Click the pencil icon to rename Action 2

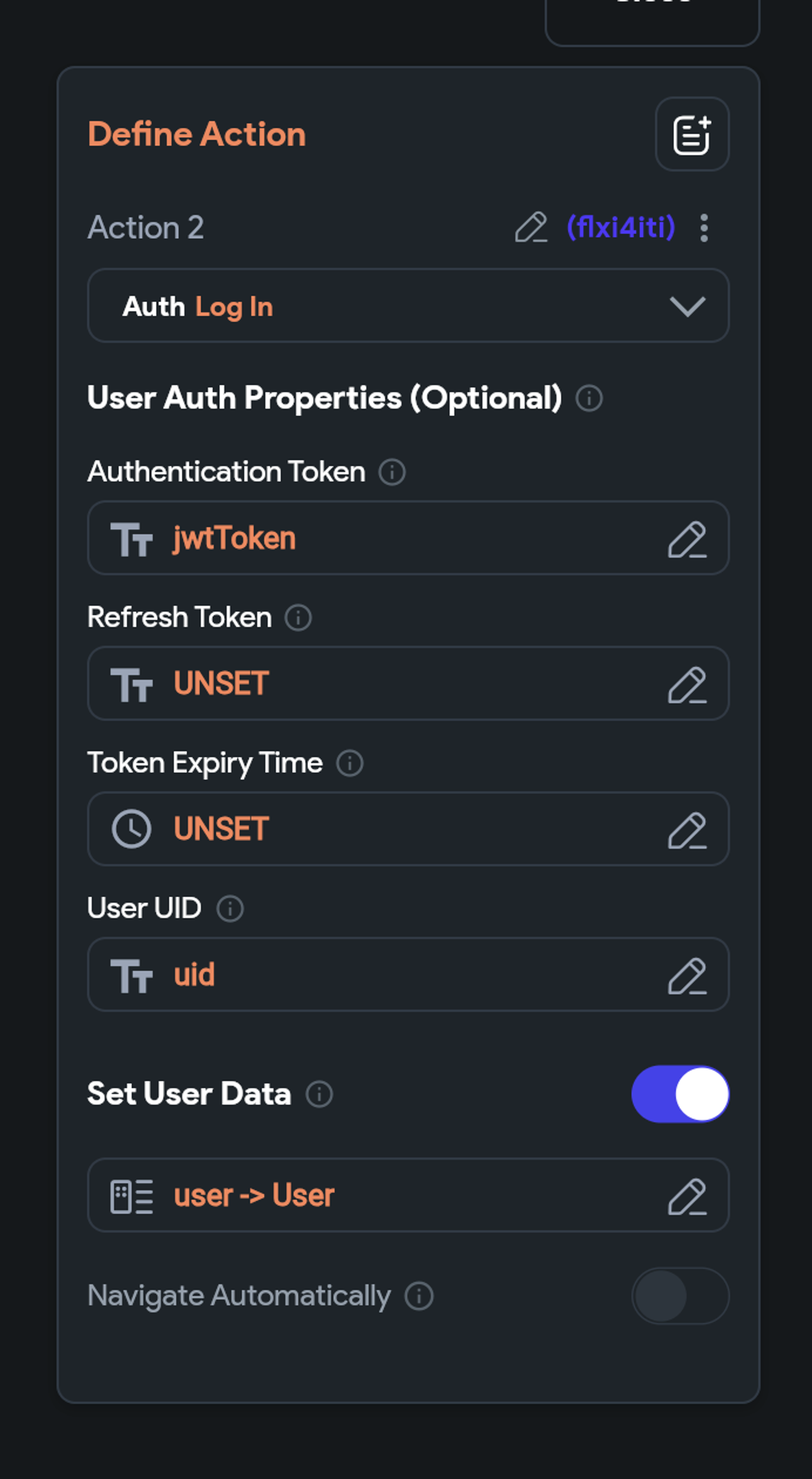531,227
